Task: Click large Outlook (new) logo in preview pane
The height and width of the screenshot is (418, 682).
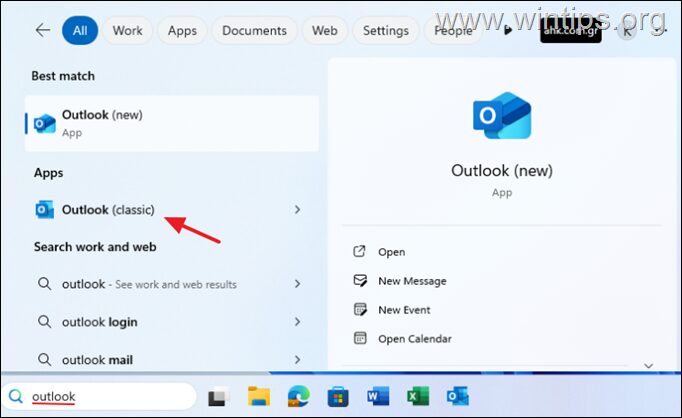Action: pyautogui.click(x=502, y=115)
